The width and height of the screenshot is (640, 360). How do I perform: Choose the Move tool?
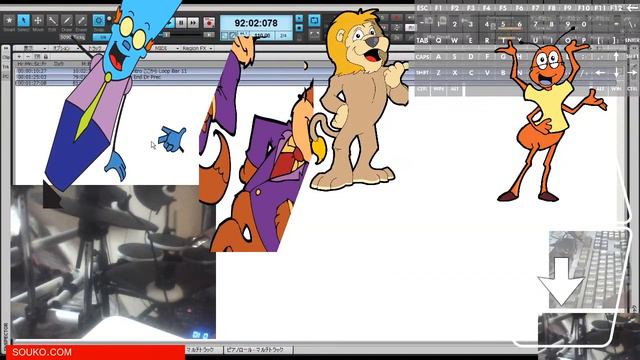38,20
